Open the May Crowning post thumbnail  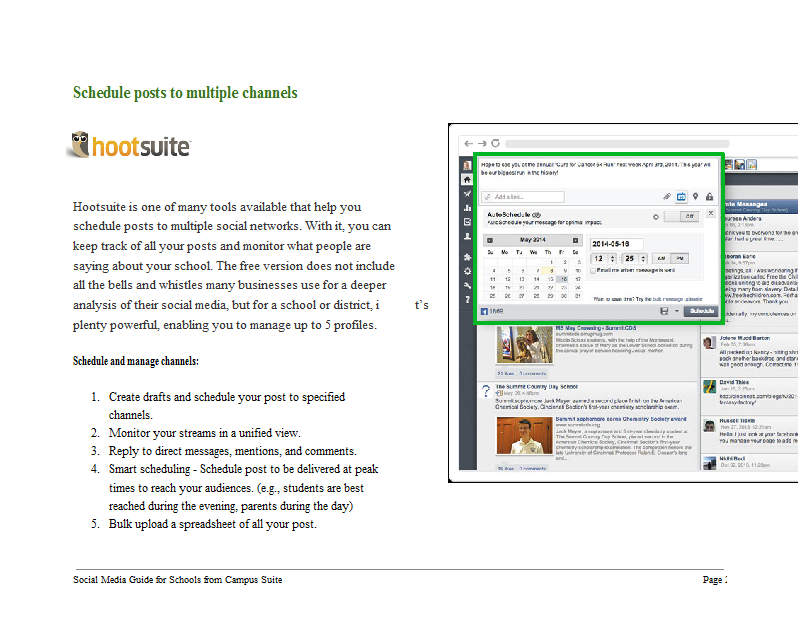524,344
